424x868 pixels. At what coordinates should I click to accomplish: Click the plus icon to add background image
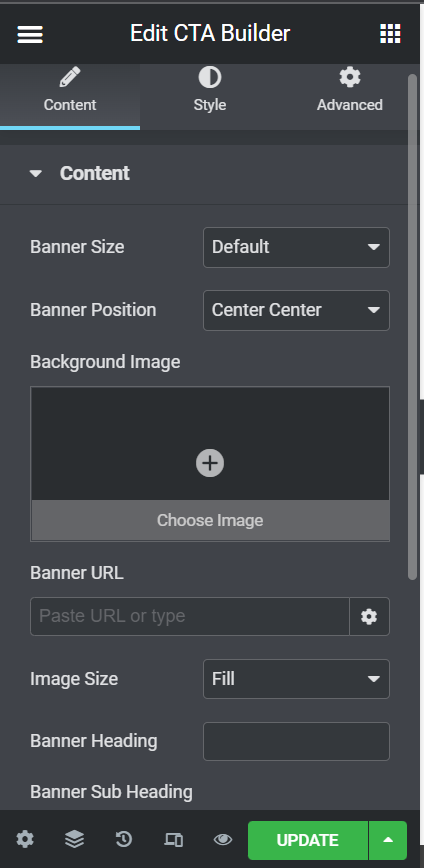click(x=210, y=463)
